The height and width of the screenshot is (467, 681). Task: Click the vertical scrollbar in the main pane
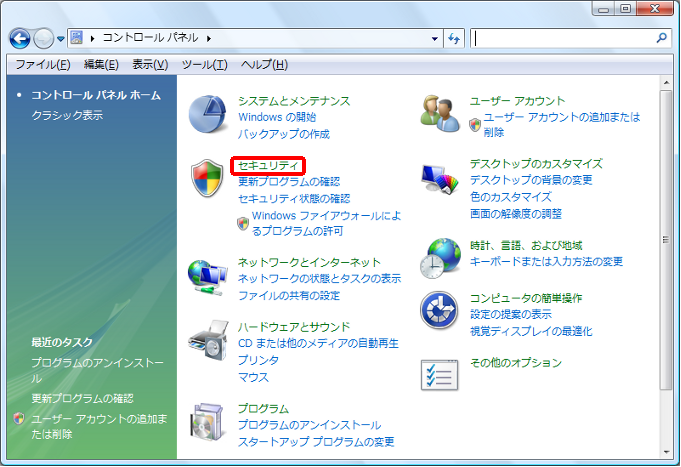point(667,240)
